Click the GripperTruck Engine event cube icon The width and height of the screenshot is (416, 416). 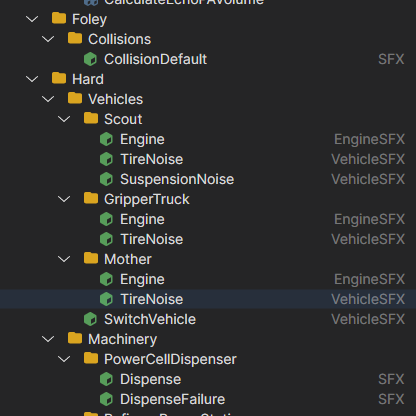point(106,219)
